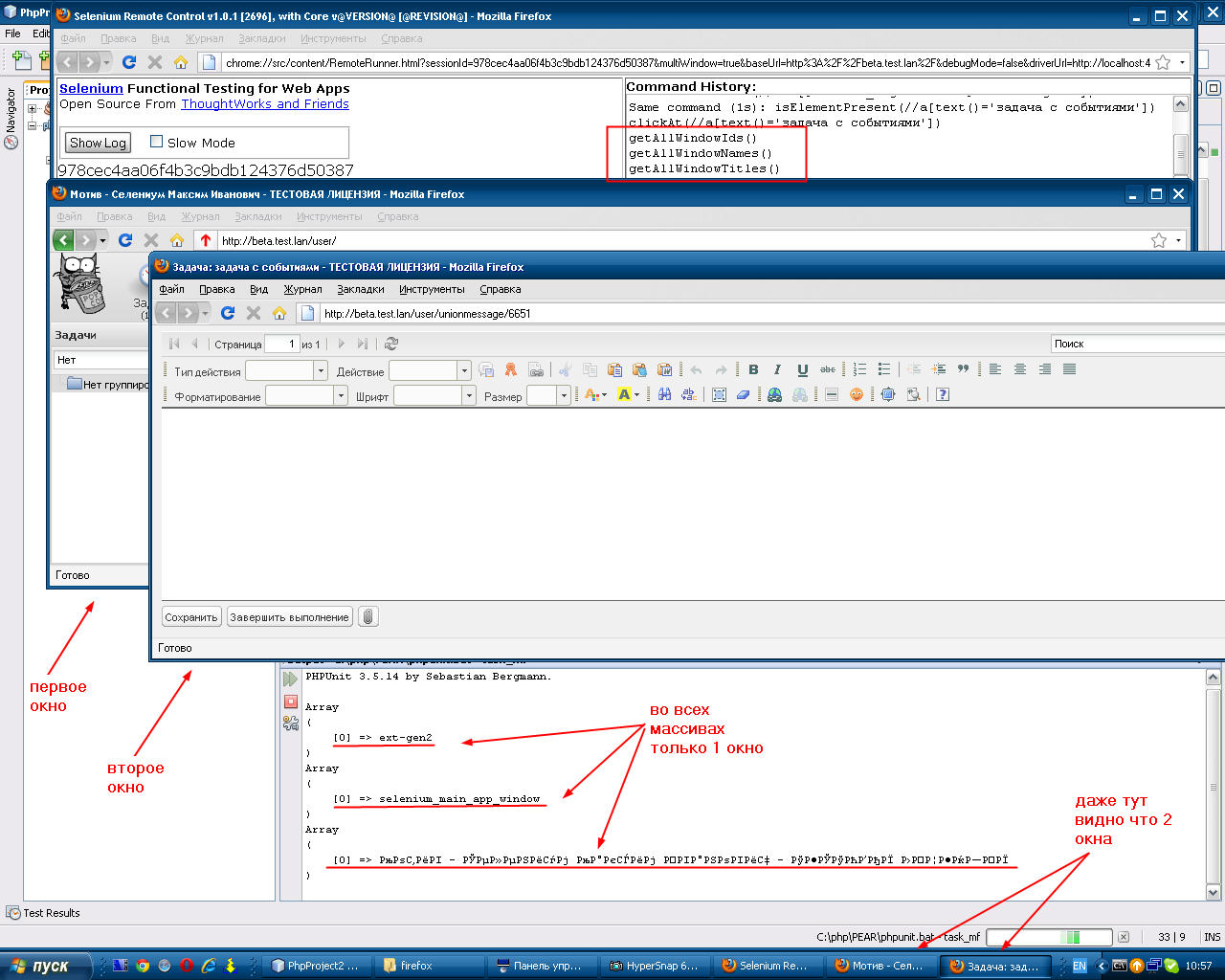1225x980 pixels.
Task: Click the Cut scissors icon
Action: (x=566, y=369)
